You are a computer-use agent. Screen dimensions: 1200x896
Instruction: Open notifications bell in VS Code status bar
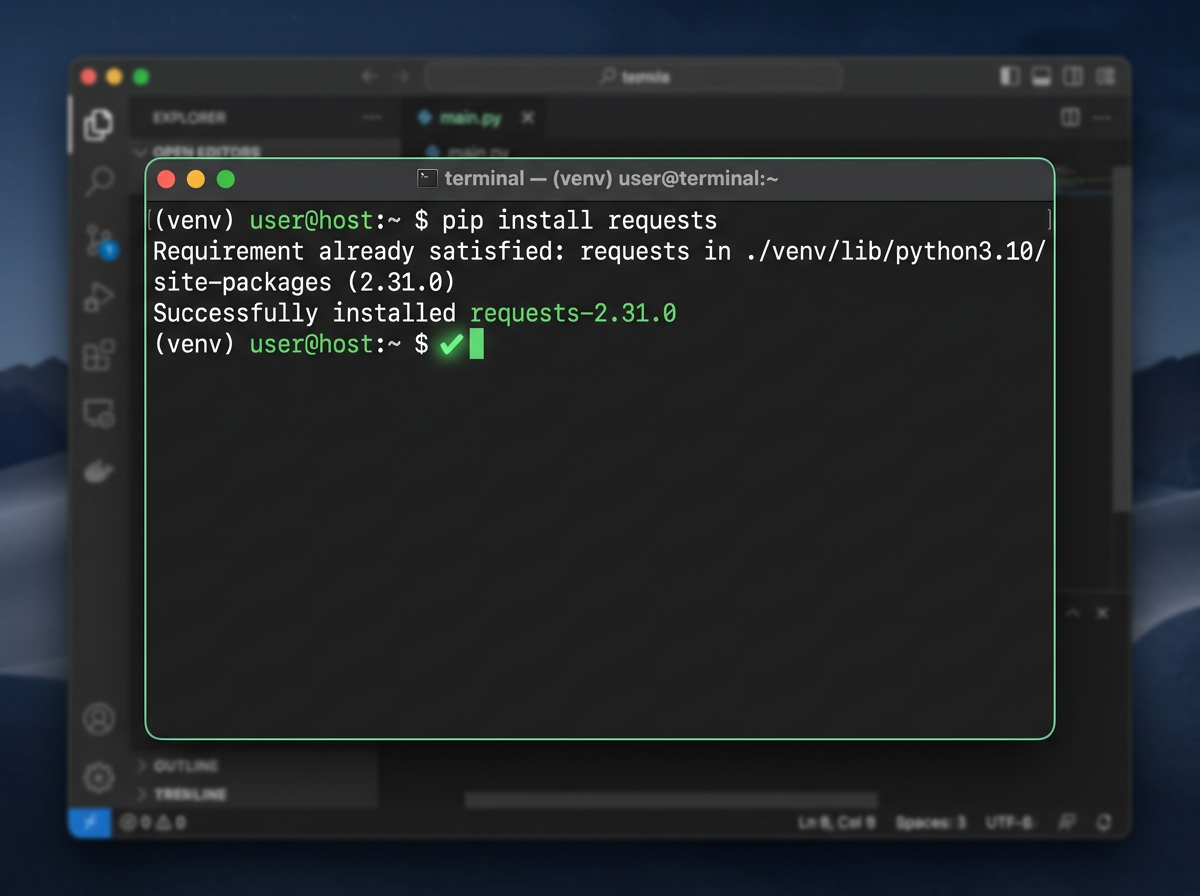click(x=1104, y=823)
